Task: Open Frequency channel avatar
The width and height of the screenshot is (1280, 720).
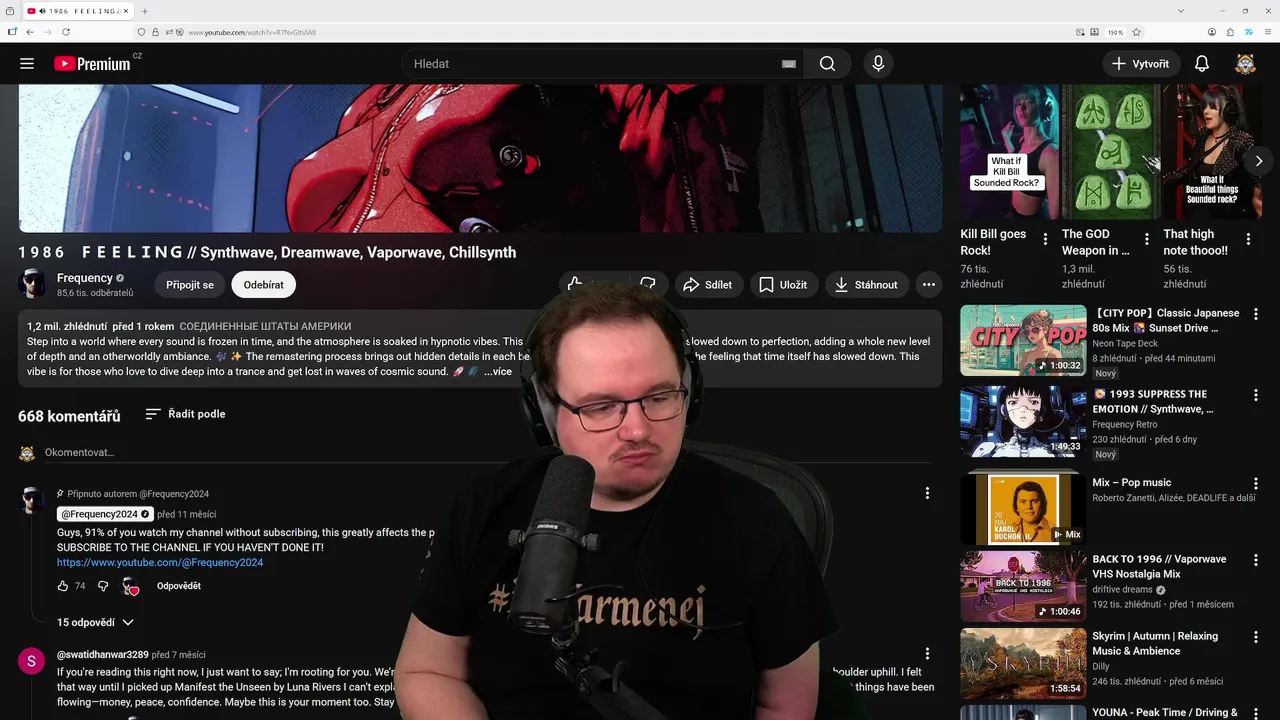Action: click(32, 284)
